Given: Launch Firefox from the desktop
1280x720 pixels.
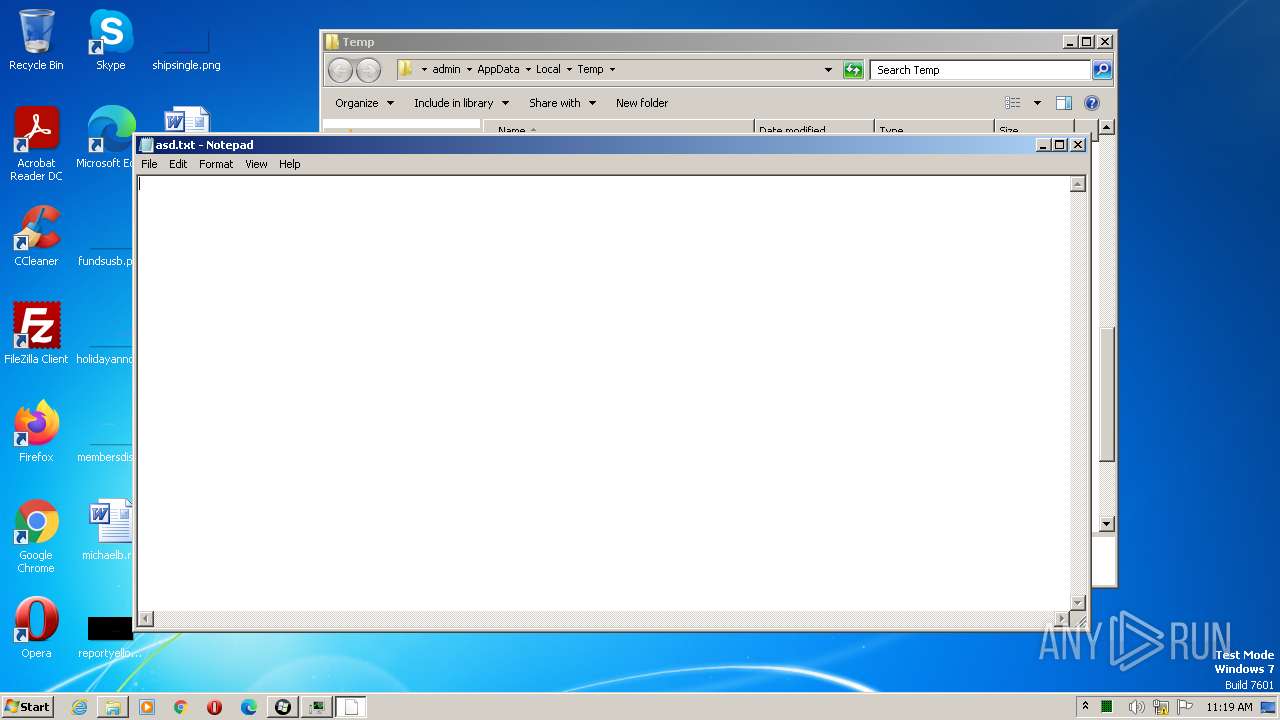Looking at the screenshot, I should (x=36, y=432).
